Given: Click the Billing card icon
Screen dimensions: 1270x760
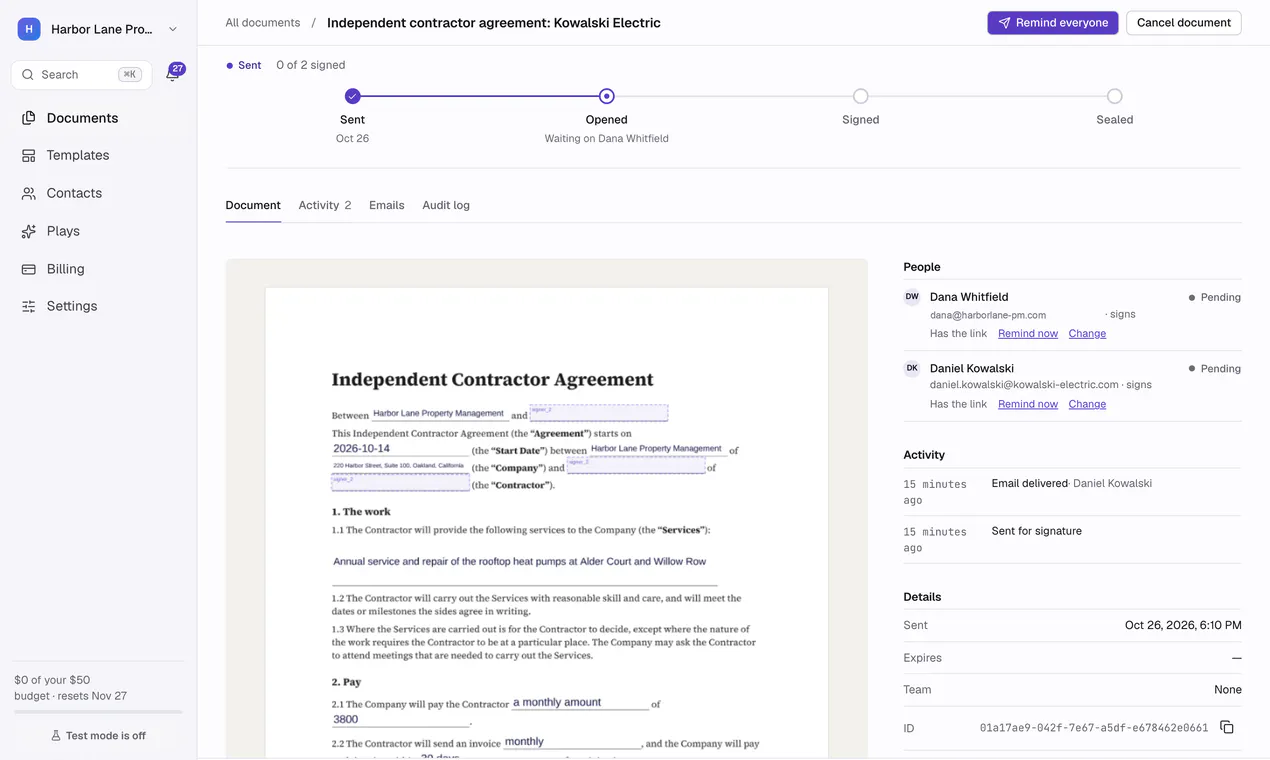Looking at the screenshot, I should [x=29, y=269].
